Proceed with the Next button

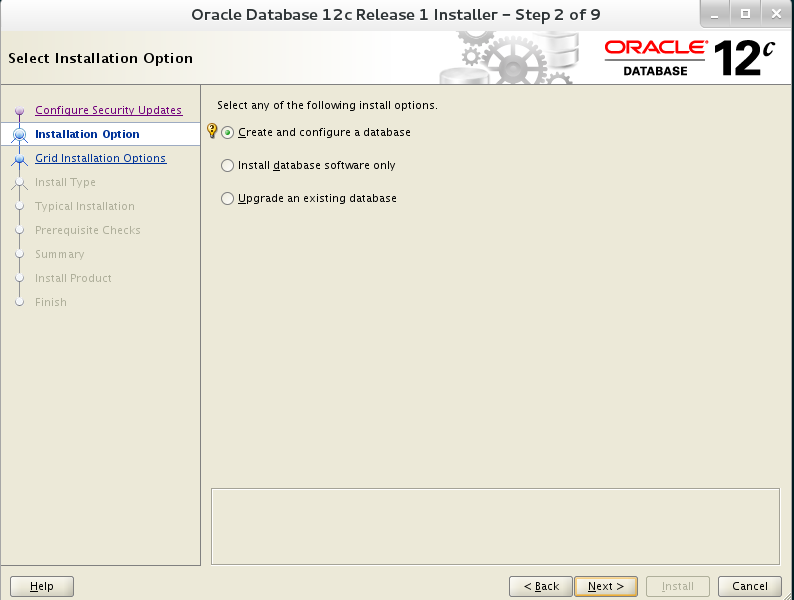click(x=606, y=586)
